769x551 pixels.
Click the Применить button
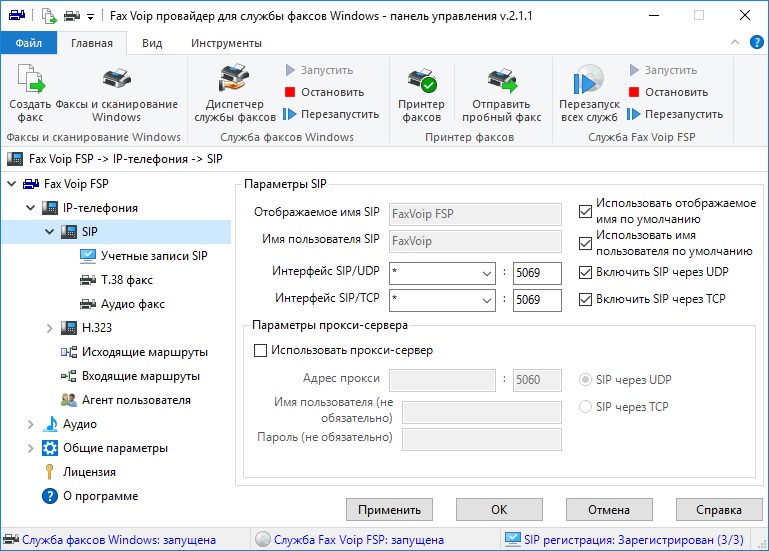click(x=389, y=510)
